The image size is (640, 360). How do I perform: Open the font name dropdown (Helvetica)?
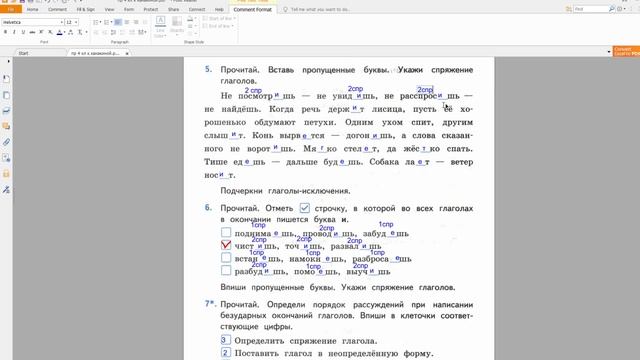pyautogui.click(x=62, y=22)
